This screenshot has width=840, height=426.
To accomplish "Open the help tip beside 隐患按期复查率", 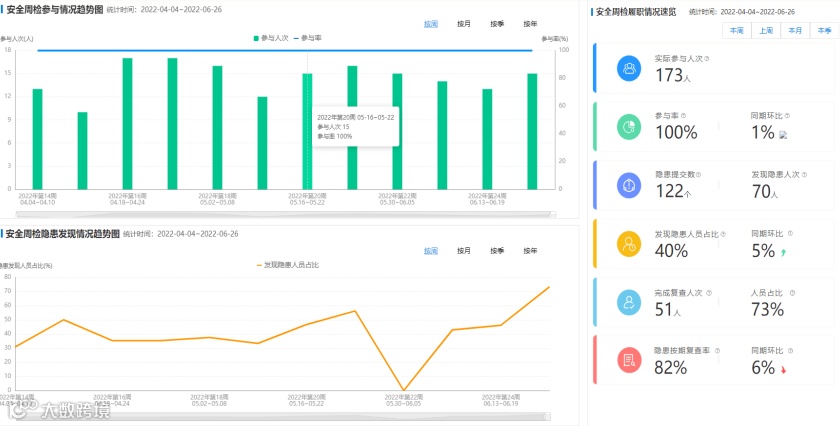I will click(x=717, y=350).
